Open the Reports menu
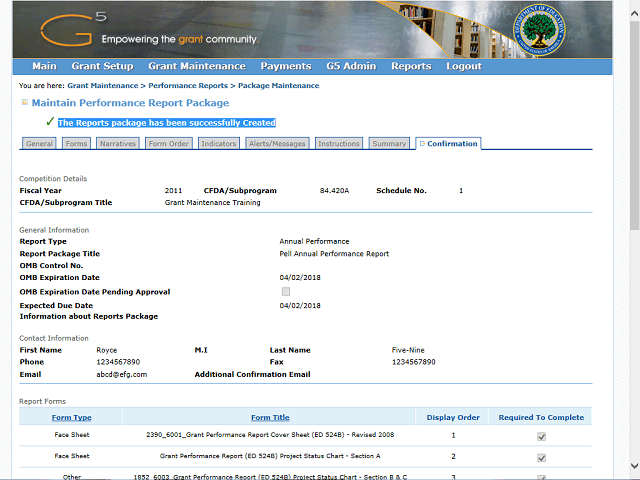The width and height of the screenshot is (640, 480). (x=411, y=66)
